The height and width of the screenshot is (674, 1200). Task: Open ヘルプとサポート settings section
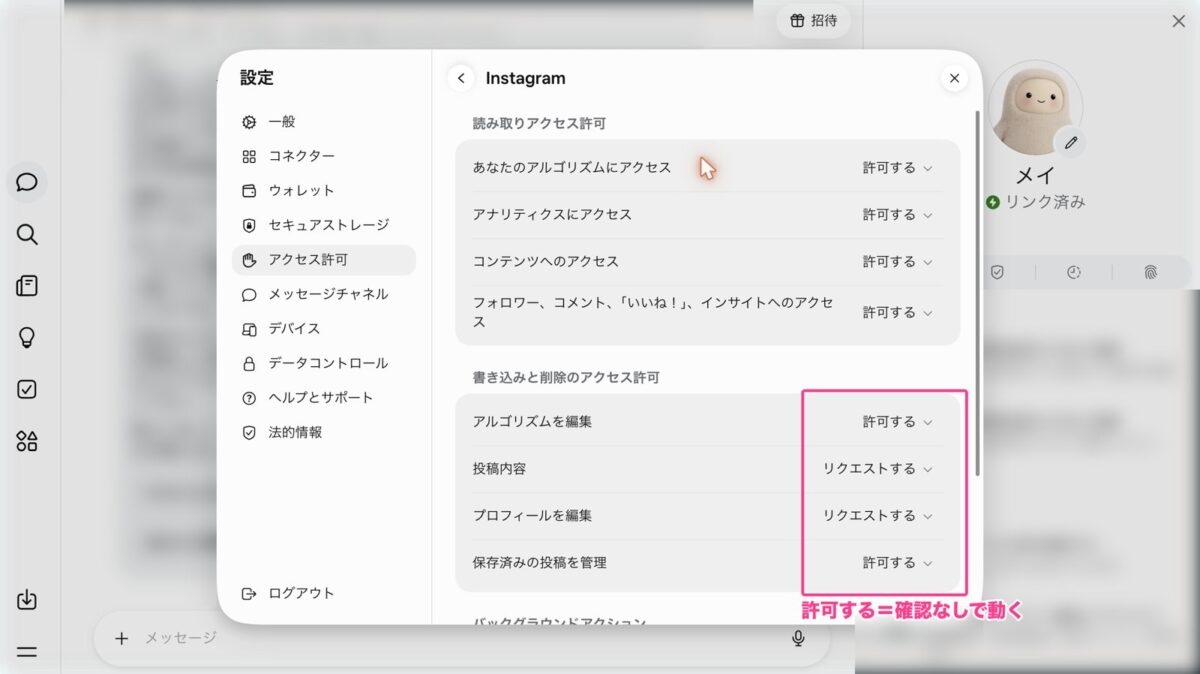324,398
